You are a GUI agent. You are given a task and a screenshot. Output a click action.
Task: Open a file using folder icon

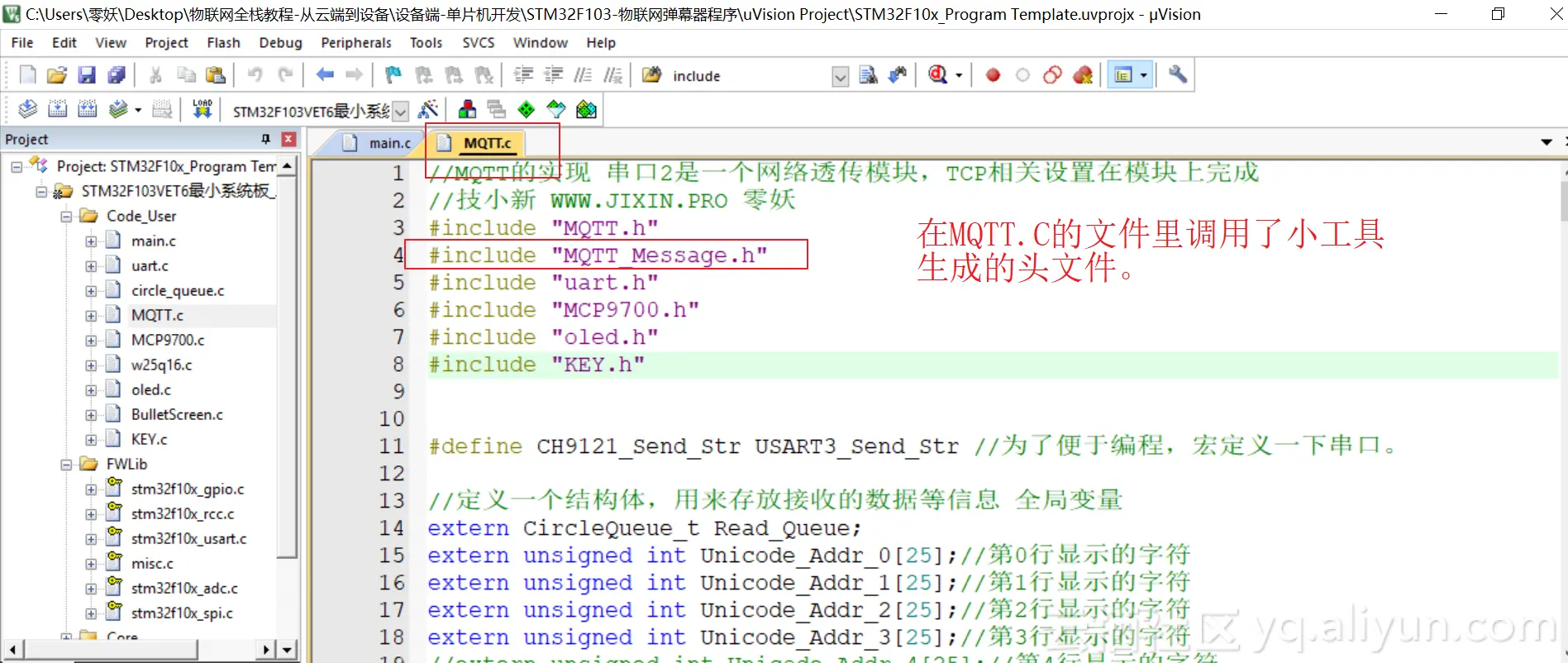(57, 75)
